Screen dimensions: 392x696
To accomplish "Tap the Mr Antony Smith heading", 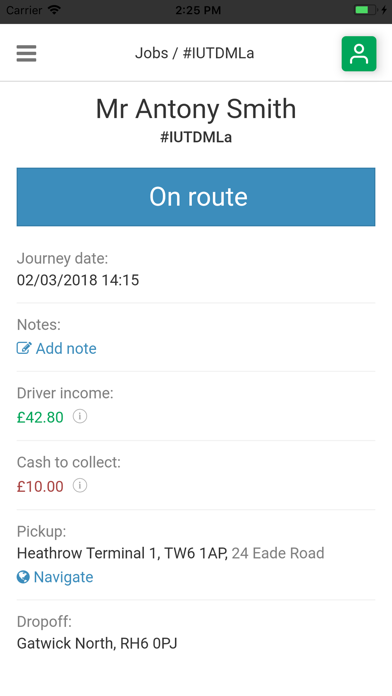I will coord(196,109).
